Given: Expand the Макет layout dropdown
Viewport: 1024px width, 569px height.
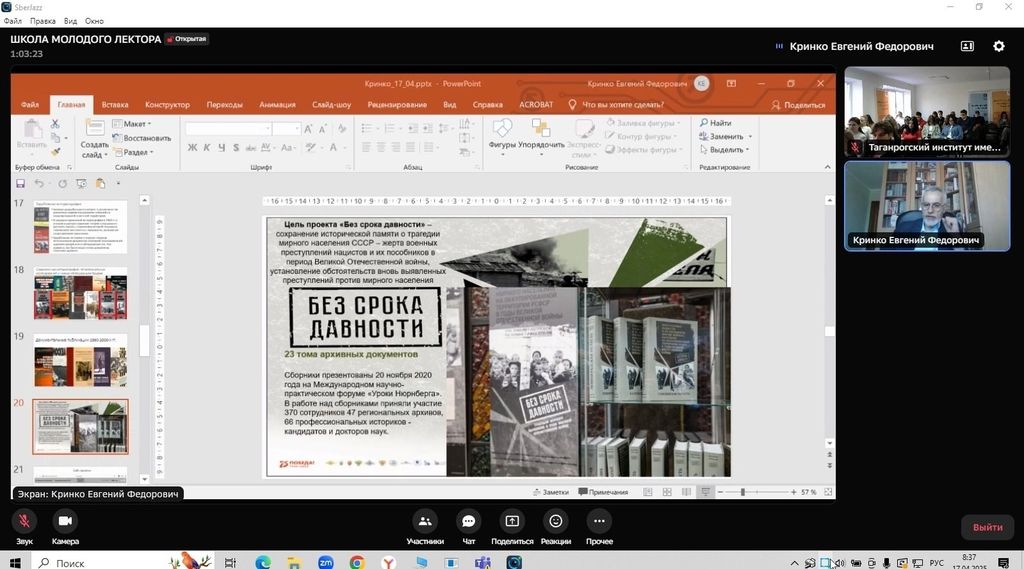Looking at the screenshot, I should 131,124.
